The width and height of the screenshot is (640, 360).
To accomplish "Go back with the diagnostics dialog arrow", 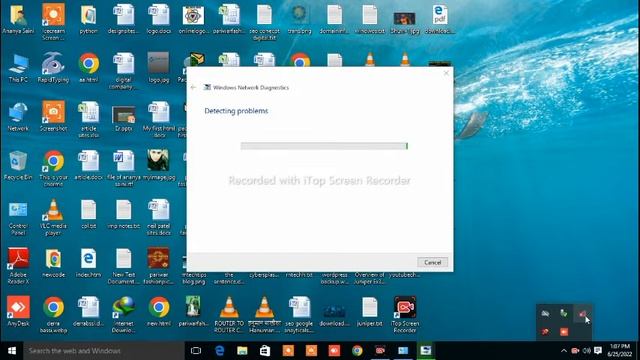I will tap(193, 87).
